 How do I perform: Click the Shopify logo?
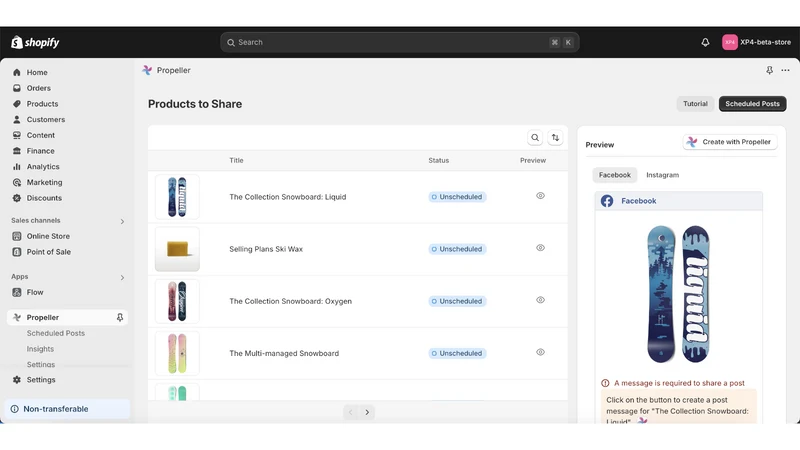pos(35,42)
